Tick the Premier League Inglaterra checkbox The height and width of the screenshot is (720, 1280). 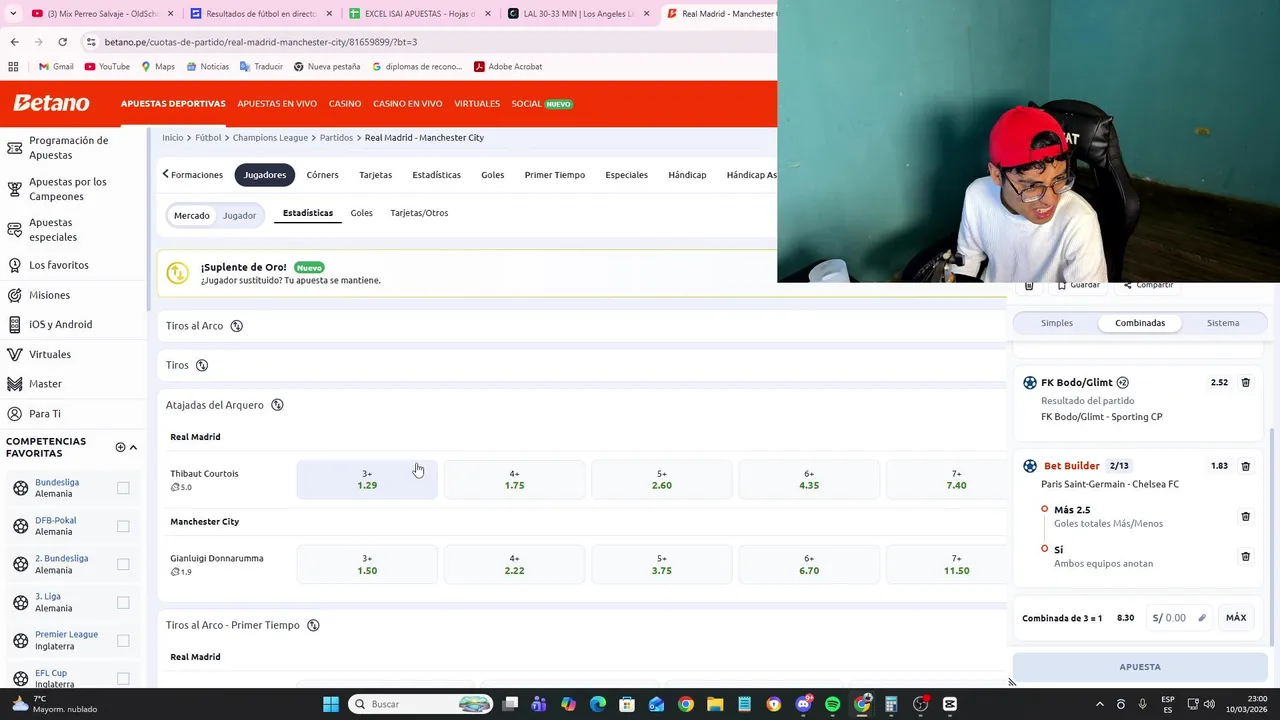123,640
